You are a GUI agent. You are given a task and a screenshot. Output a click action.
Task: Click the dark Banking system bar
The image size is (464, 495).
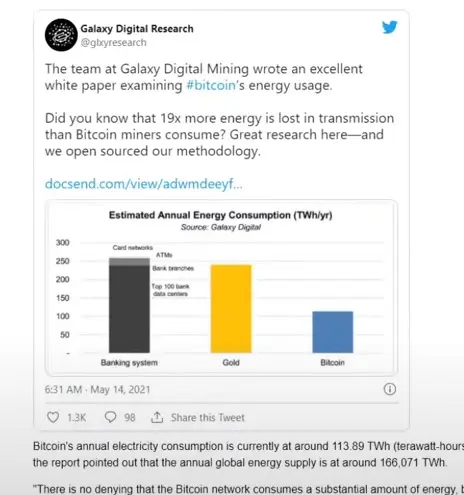point(129,305)
